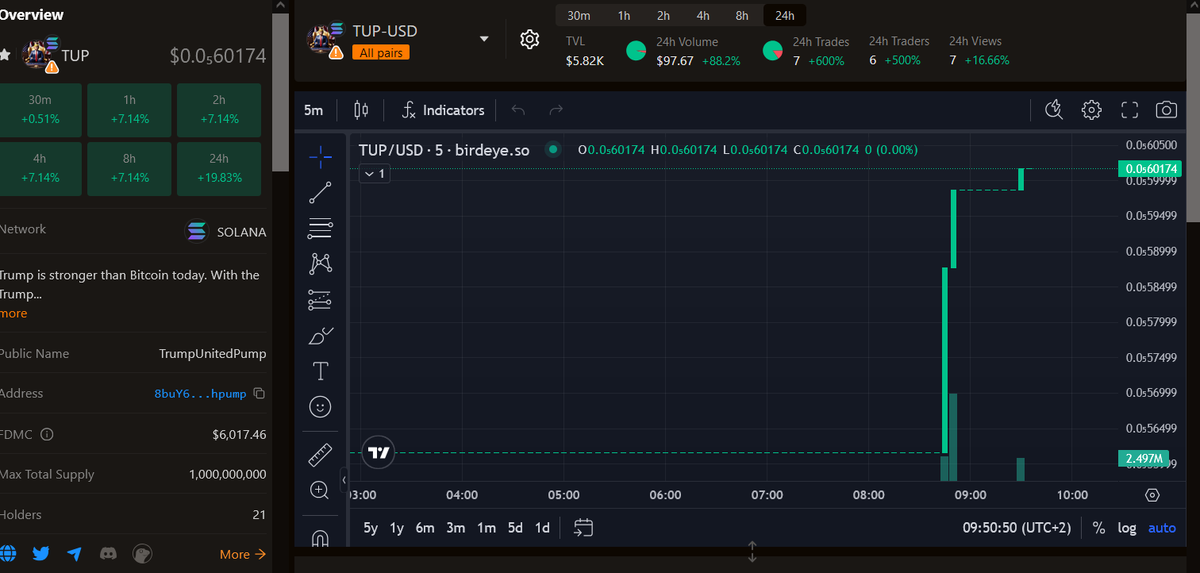Collapse the indicator legend chevron
1200x573 pixels.
[x=375, y=173]
